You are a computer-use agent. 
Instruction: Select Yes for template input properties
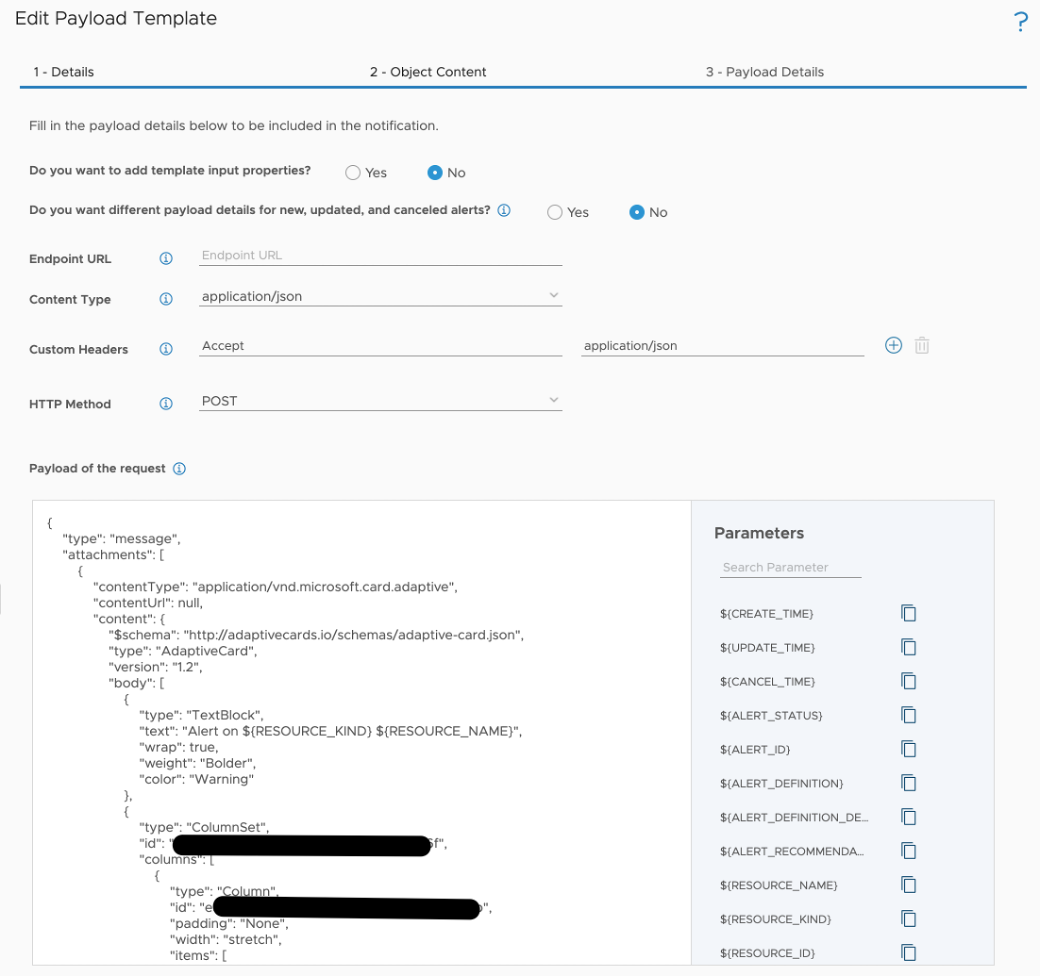click(353, 172)
